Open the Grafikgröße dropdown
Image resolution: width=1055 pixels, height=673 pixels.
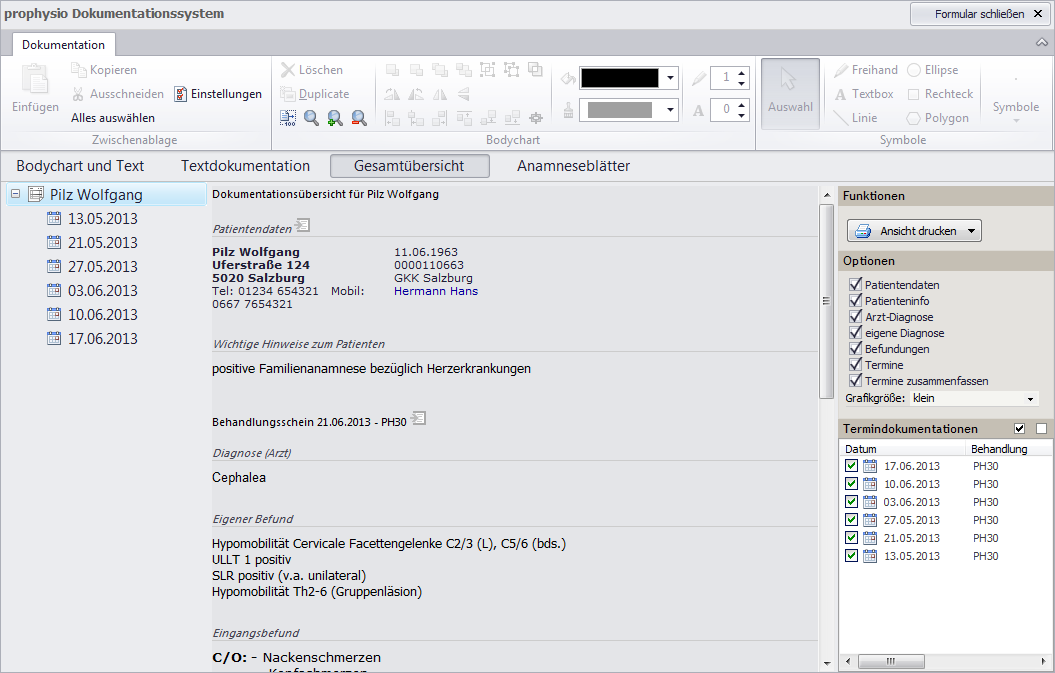coord(973,398)
